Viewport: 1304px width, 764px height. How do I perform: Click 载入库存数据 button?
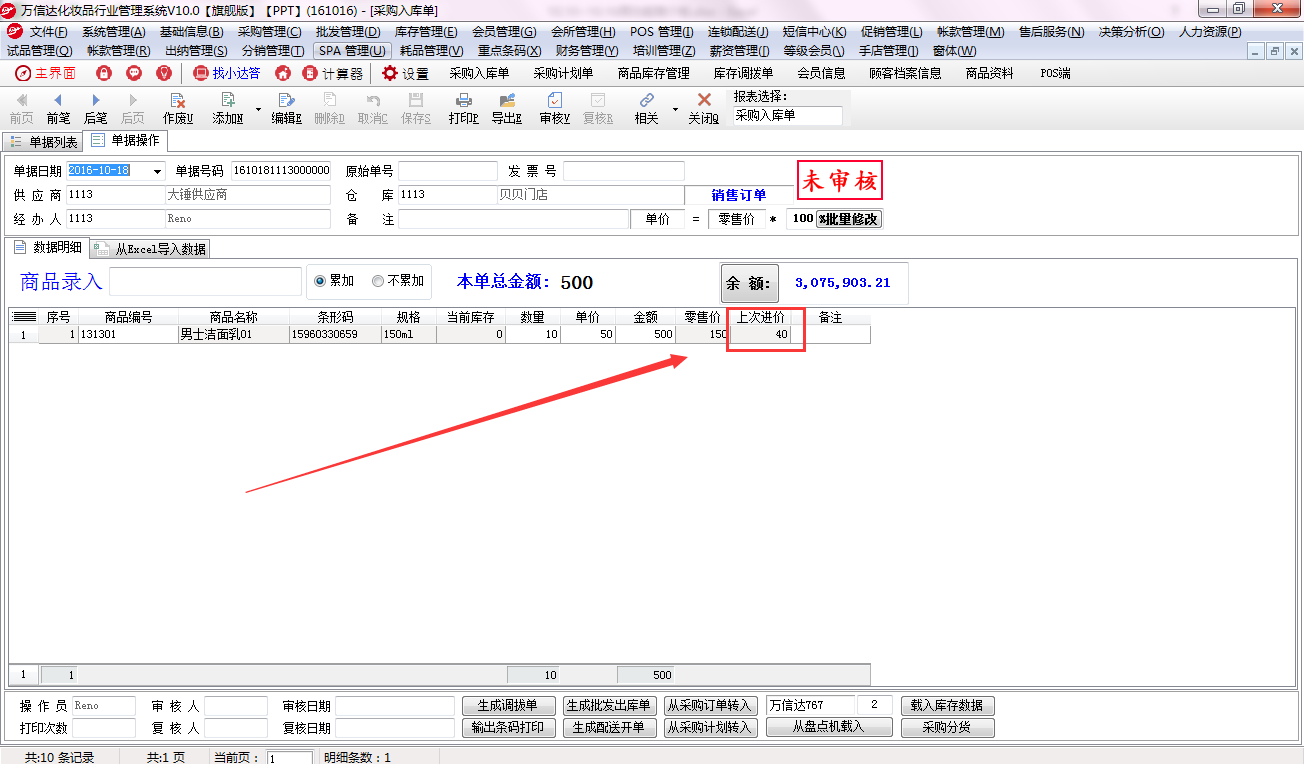947,706
